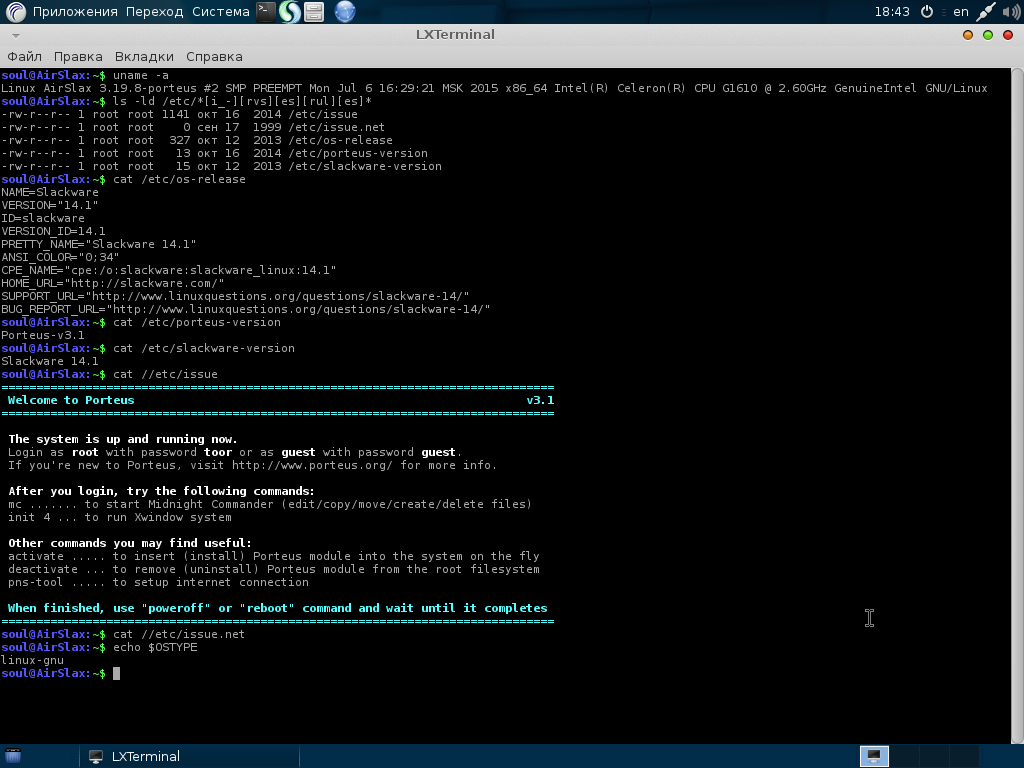Click "/etc/slackware-version" in ls listing
Image resolution: width=1024 pixels, height=768 pixels.
click(x=365, y=166)
